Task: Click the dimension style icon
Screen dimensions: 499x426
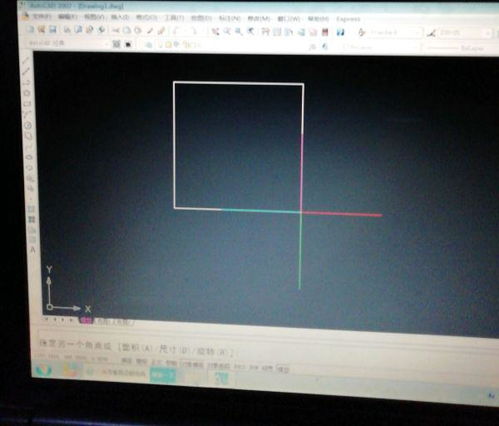Action: (x=431, y=33)
